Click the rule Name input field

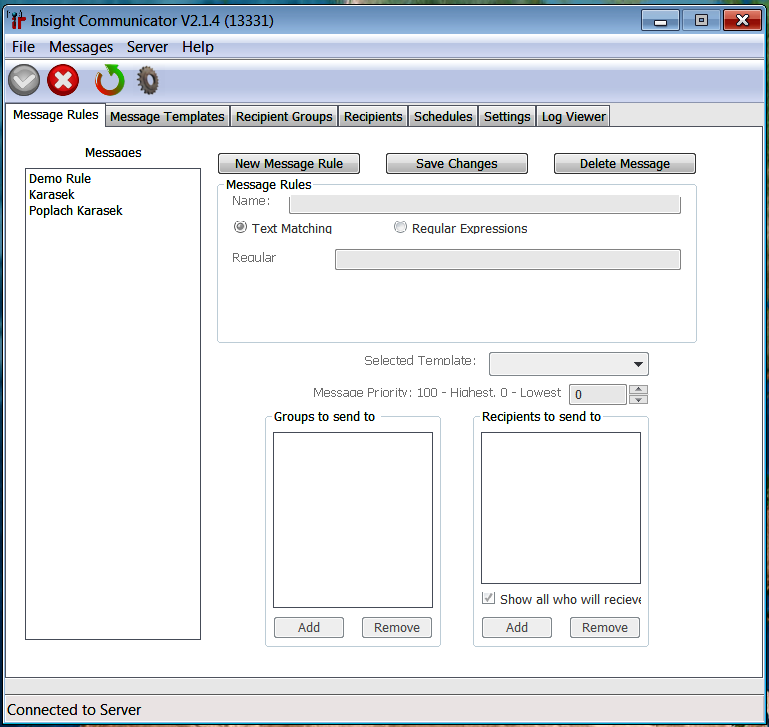coord(484,205)
